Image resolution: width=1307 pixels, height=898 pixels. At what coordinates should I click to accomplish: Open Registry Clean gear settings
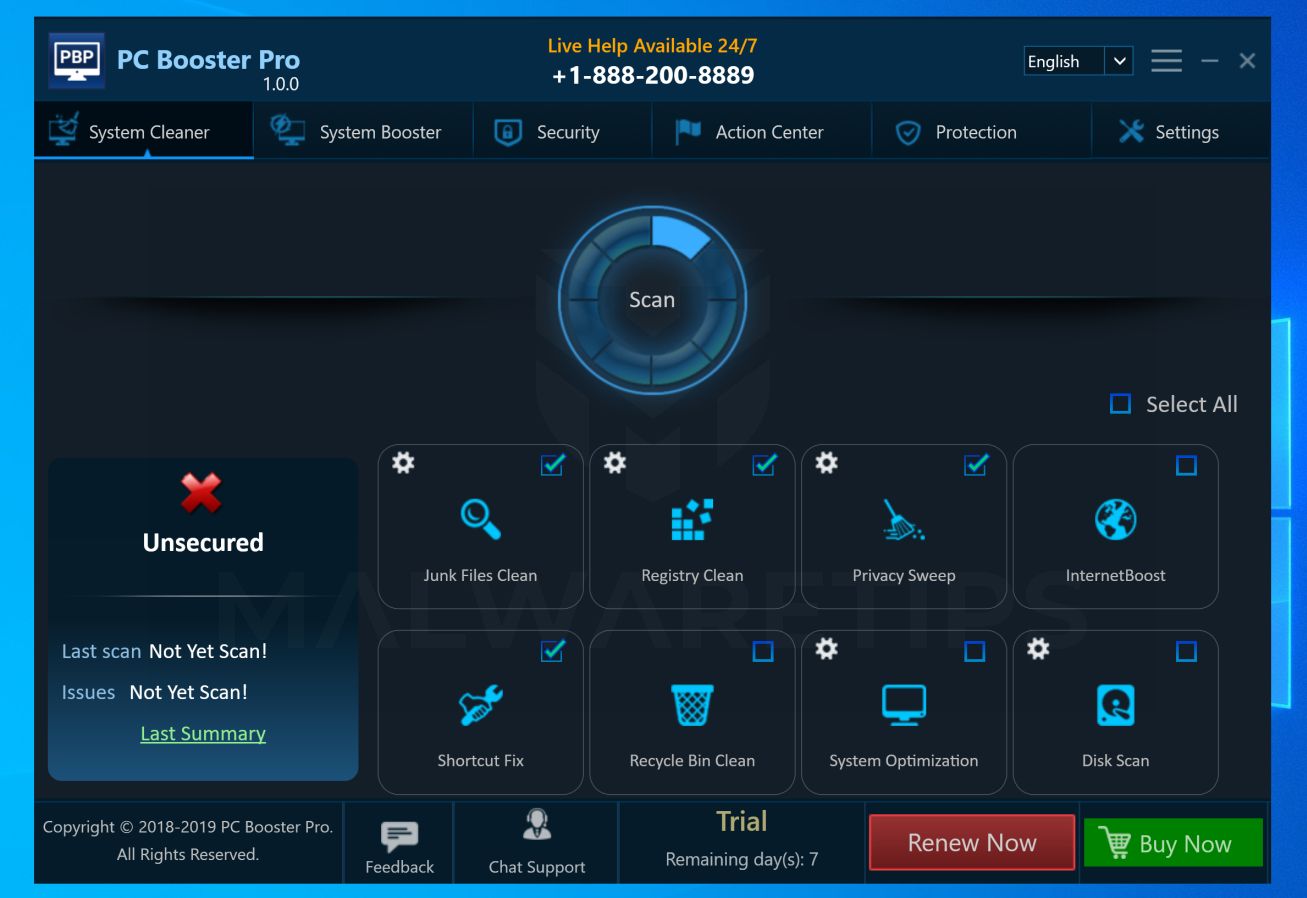[615, 463]
